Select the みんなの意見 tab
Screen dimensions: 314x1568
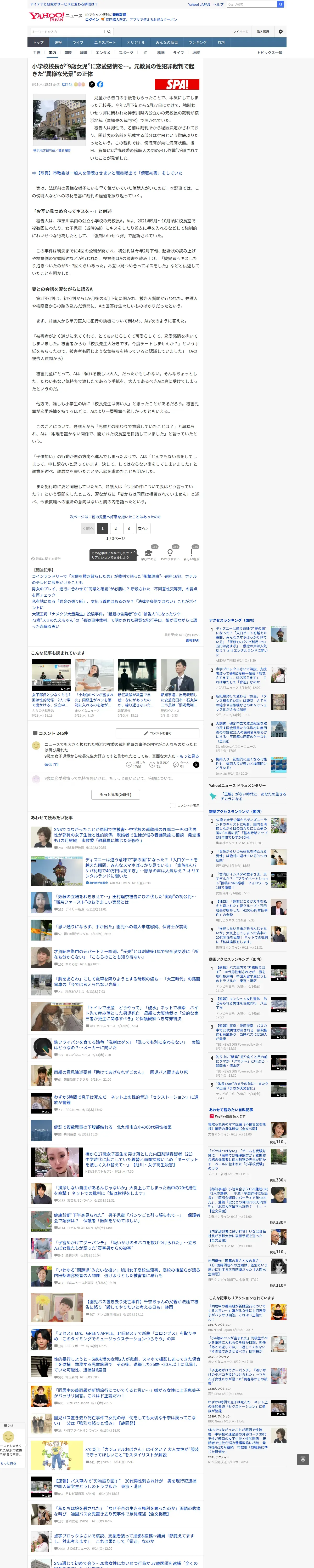pyautogui.click(x=167, y=43)
